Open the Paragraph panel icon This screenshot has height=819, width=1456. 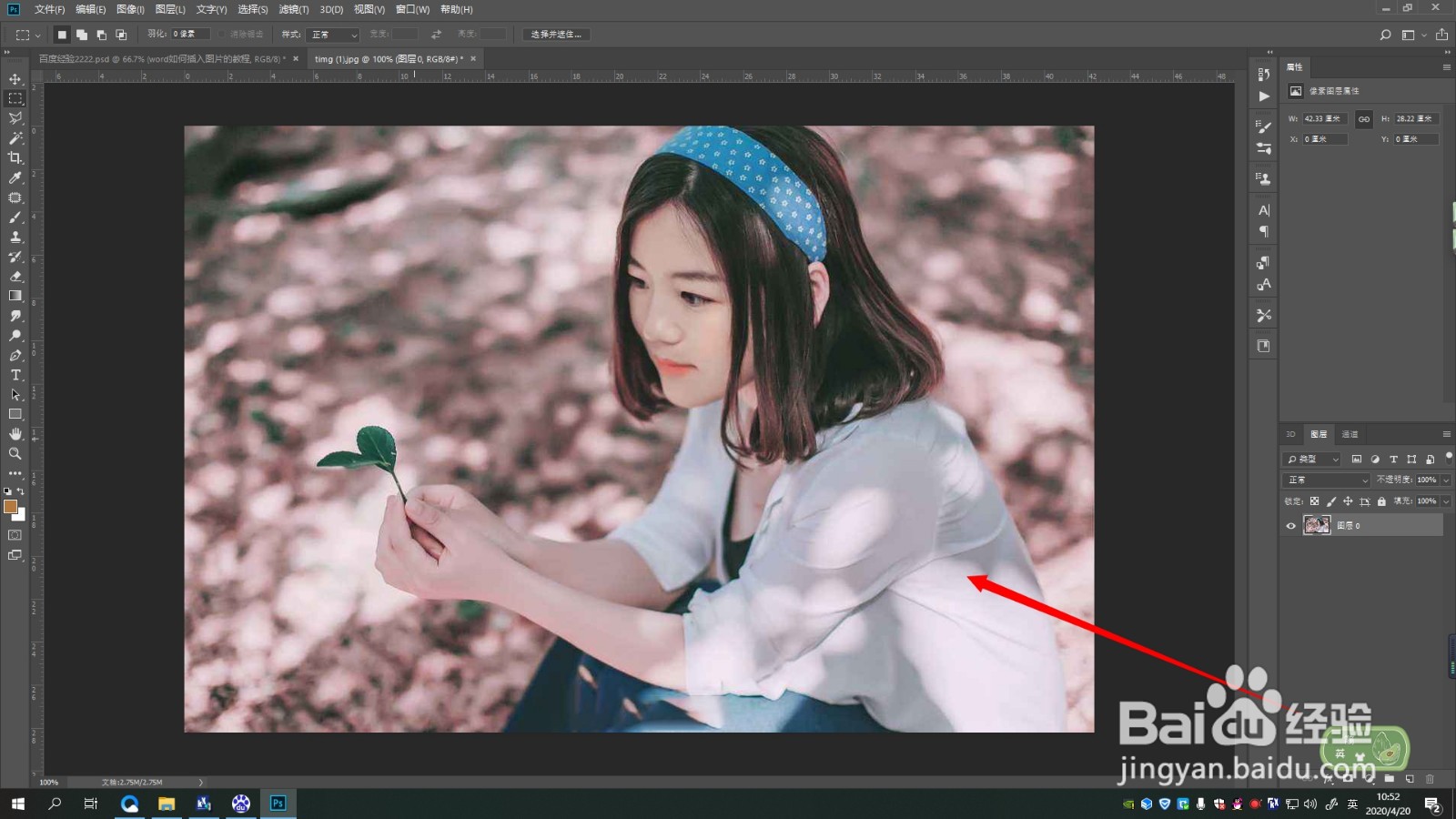[x=1263, y=232]
